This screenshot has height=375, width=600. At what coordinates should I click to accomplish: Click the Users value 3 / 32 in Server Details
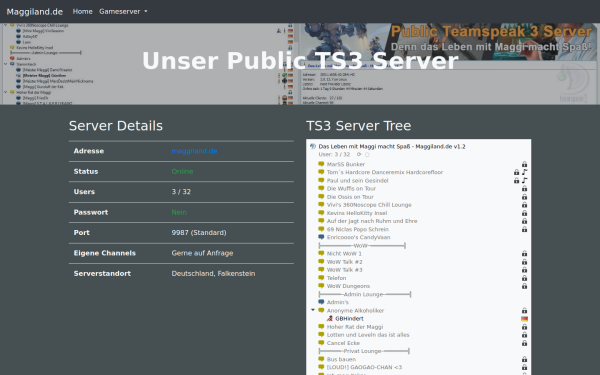point(181,192)
